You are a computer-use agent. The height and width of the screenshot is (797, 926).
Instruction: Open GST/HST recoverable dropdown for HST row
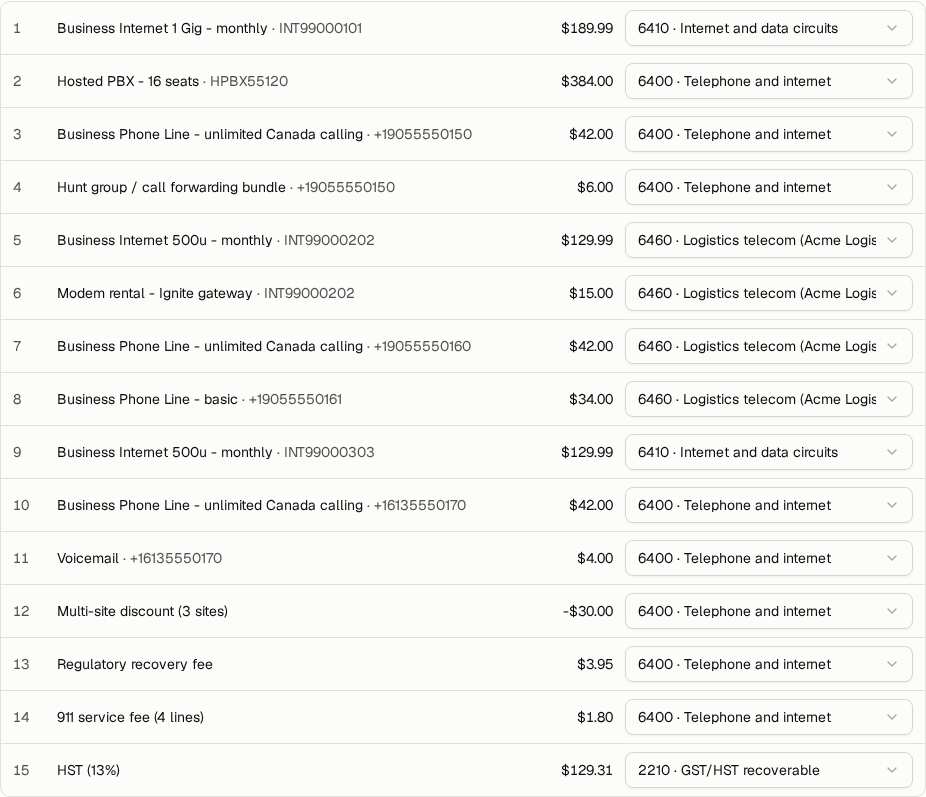(x=768, y=770)
